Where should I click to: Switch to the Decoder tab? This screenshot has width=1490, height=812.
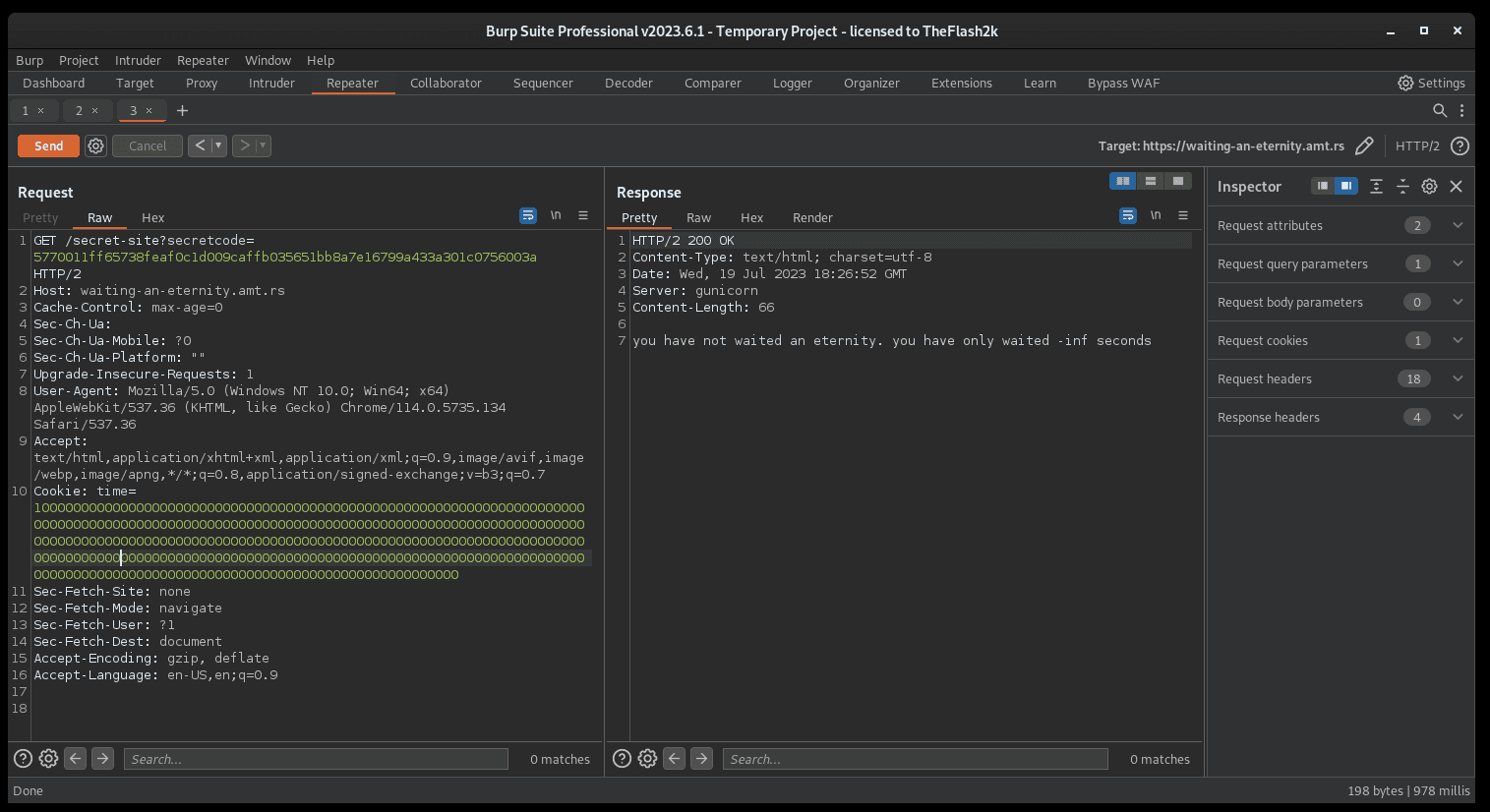(628, 83)
